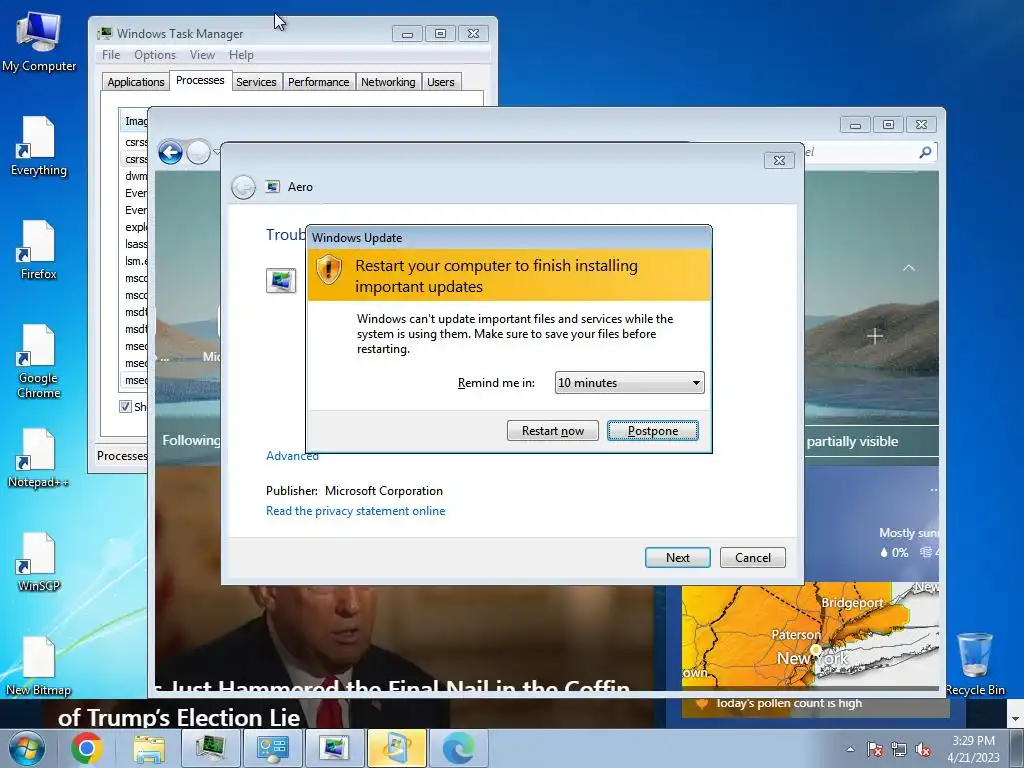
Task: Switch to the Applications tab
Action: tap(136, 82)
